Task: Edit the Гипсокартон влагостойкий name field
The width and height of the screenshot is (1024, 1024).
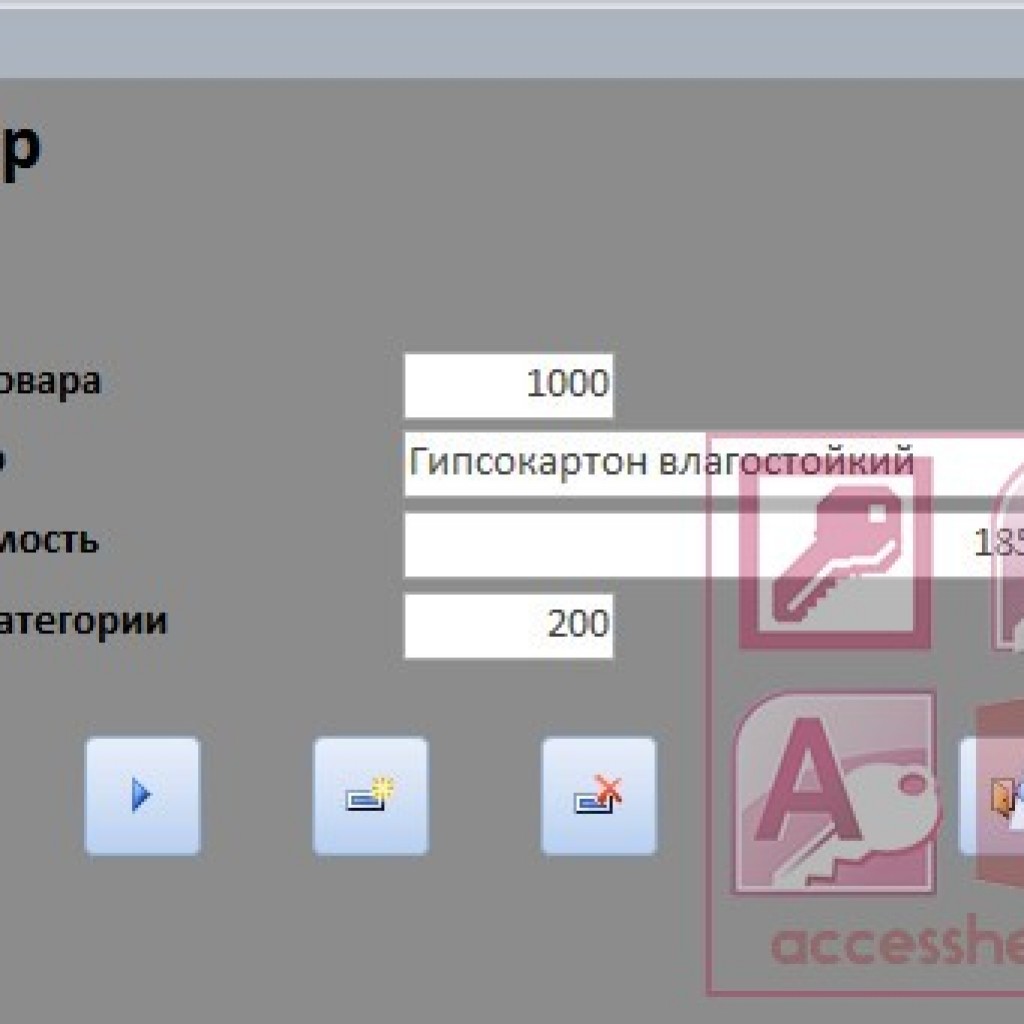Action: coord(714,464)
